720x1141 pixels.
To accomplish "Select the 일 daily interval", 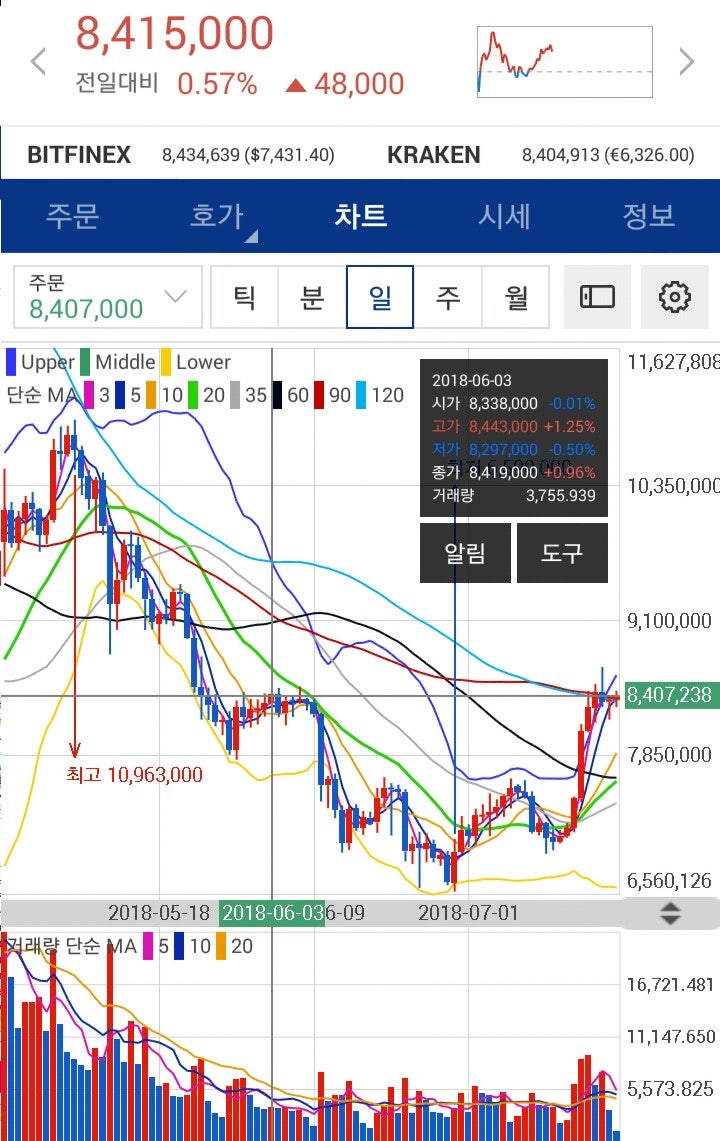I will tap(380, 297).
